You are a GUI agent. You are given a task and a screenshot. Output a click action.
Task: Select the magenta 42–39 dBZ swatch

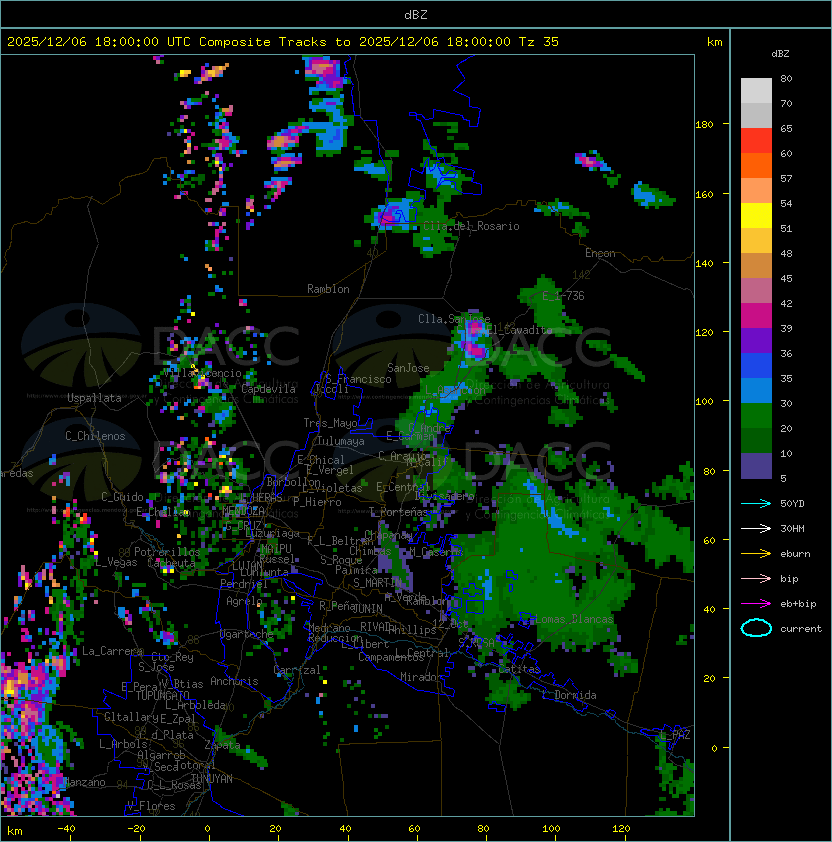point(756,315)
